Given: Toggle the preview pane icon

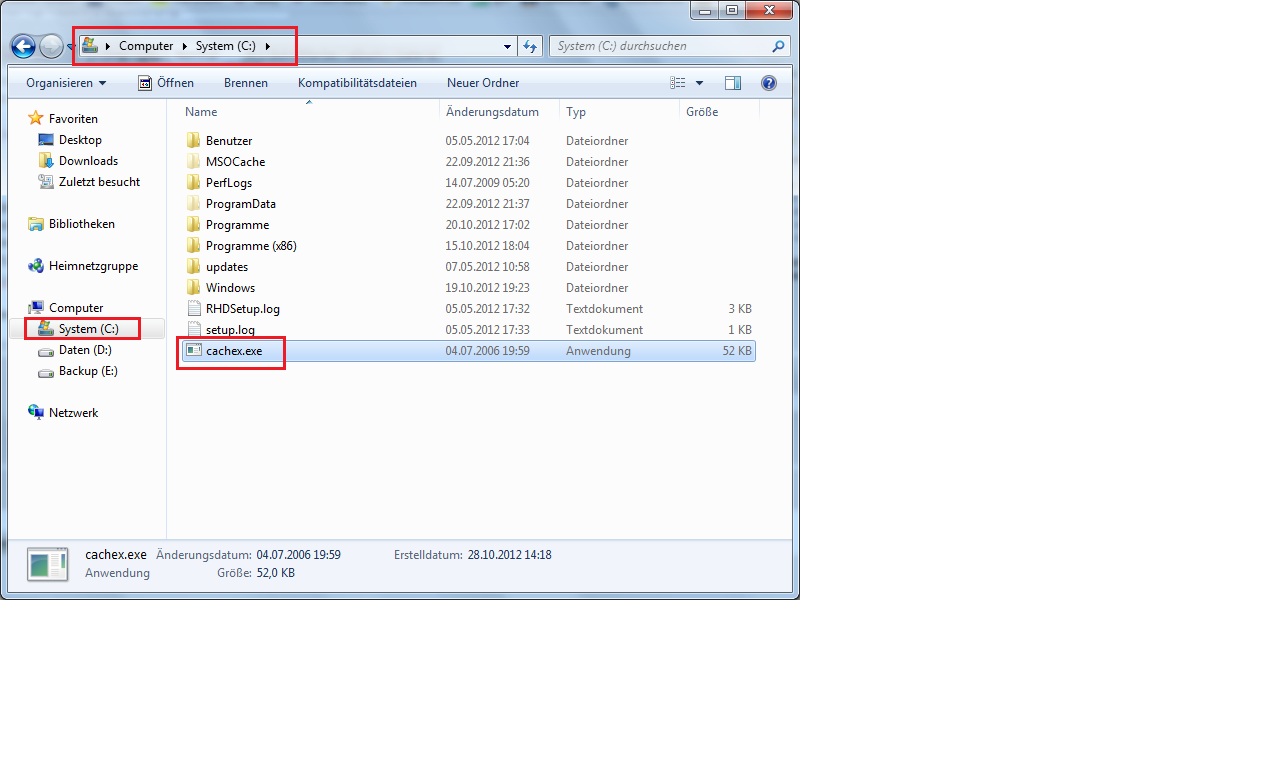Looking at the screenshot, I should pos(733,83).
